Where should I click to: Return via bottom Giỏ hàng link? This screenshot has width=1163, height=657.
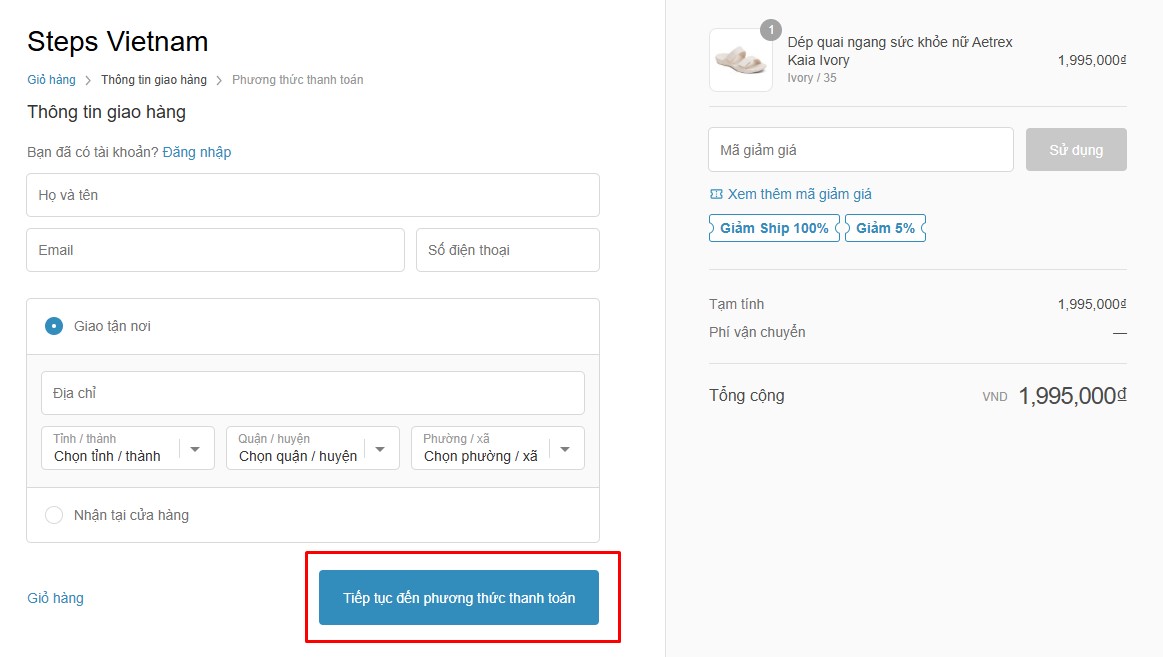point(55,598)
